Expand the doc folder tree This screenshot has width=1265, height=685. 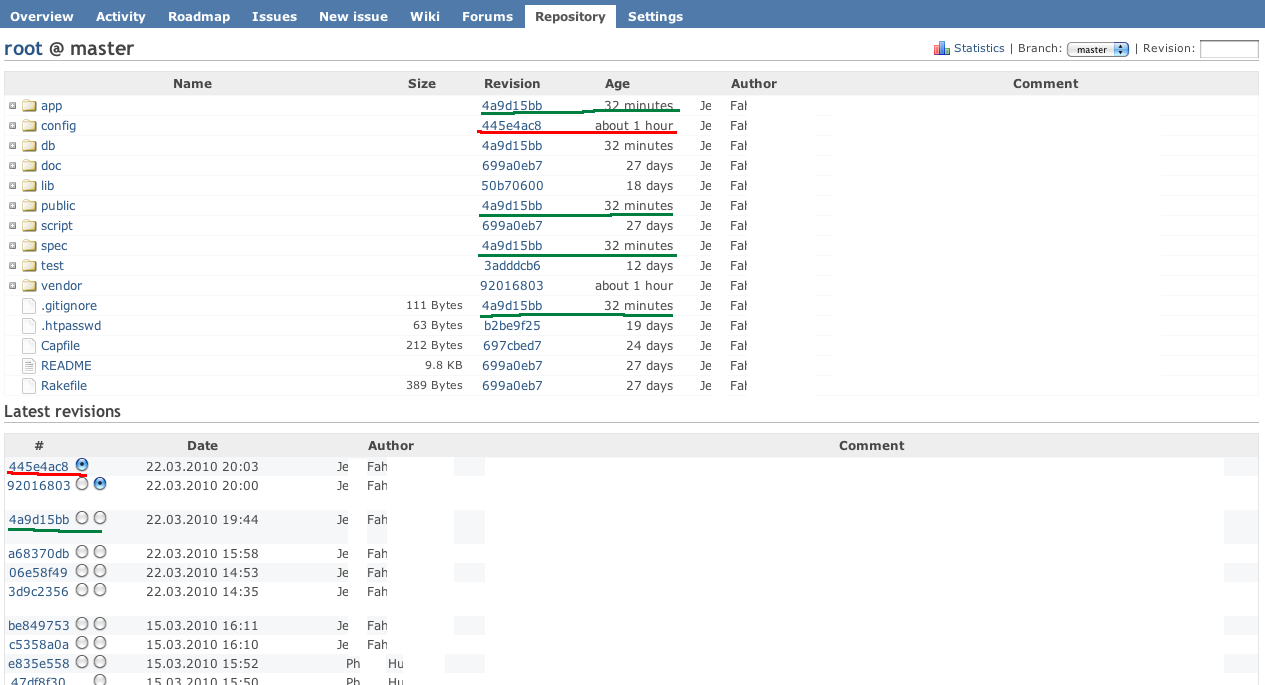pos(13,166)
